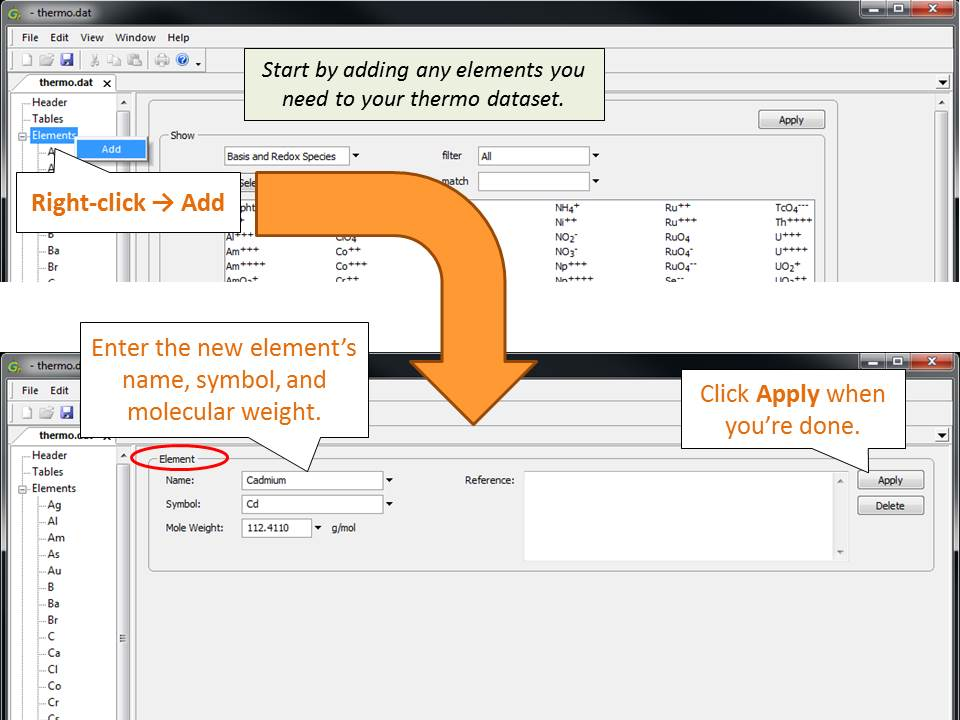Image resolution: width=960 pixels, height=720 pixels.
Task: Select Tables in the lower window tree
Action: pos(48,472)
